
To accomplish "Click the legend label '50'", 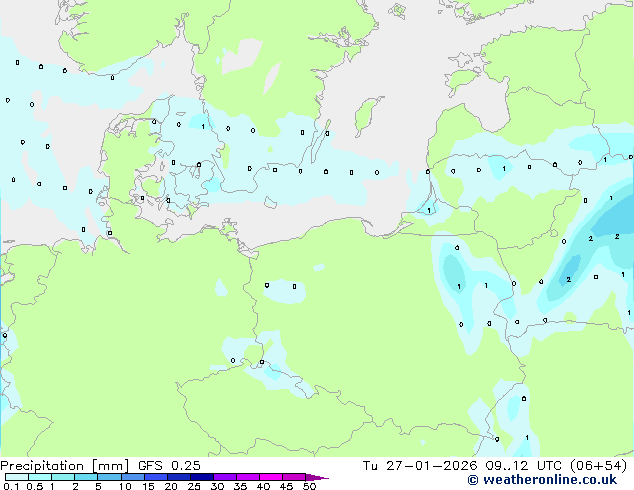I will point(309,486).
